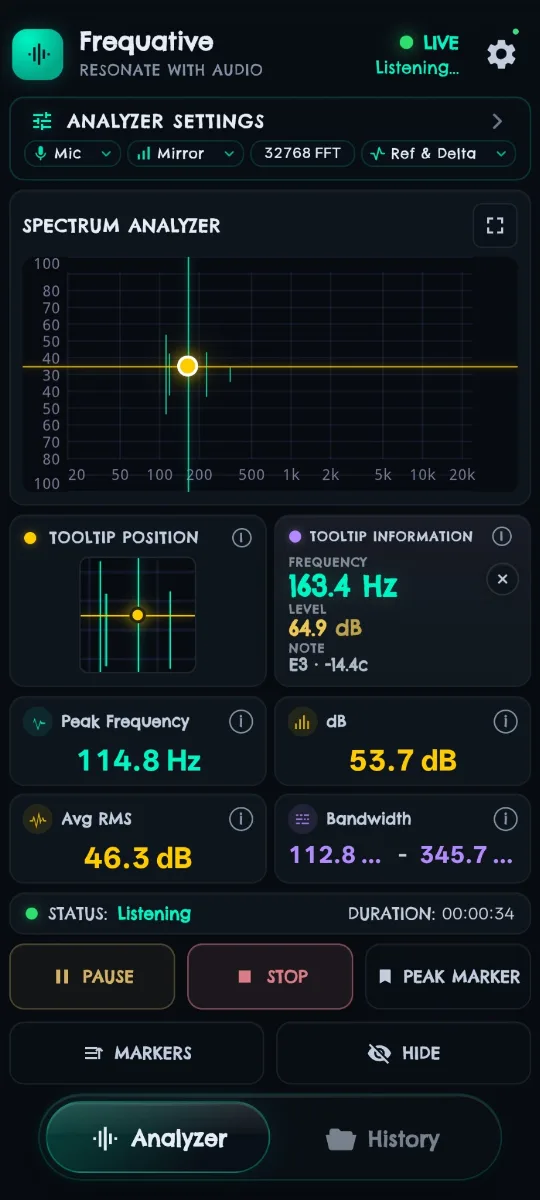
Task: Show info for Tooltip Position
Action: (241, 537)
